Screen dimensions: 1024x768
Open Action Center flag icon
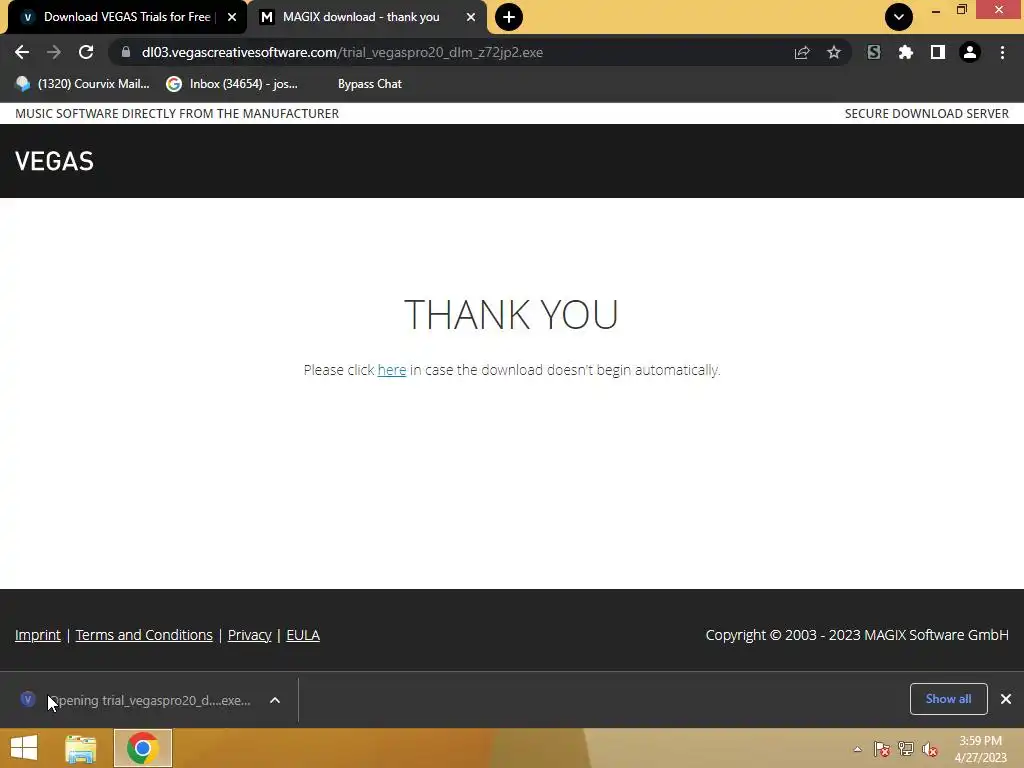click(882, 749)
